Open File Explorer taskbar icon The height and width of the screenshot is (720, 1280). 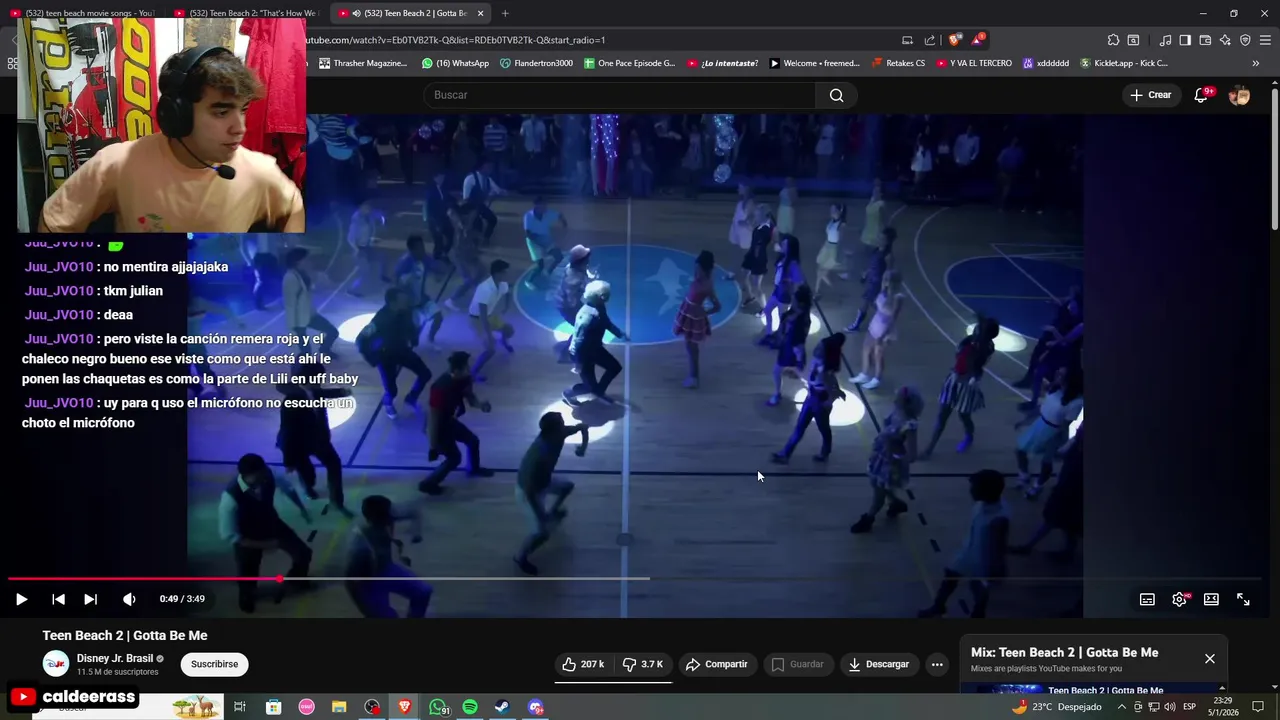click(339, 707)
